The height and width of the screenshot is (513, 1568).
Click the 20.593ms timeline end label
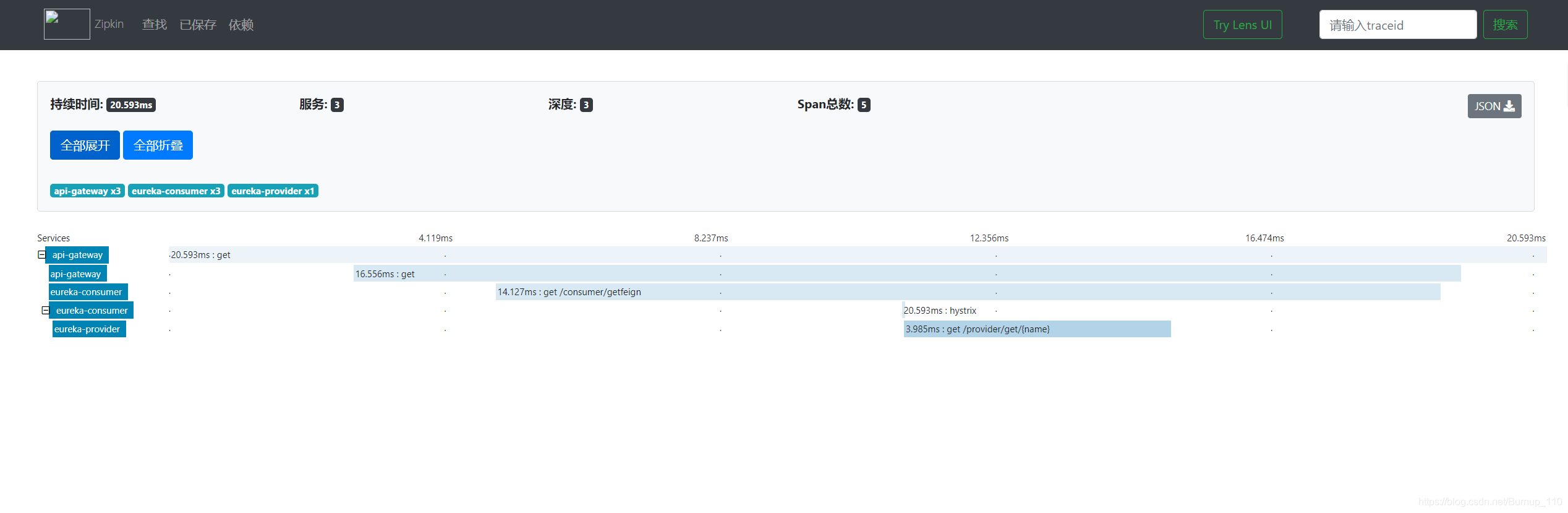tap(1526, 238)
